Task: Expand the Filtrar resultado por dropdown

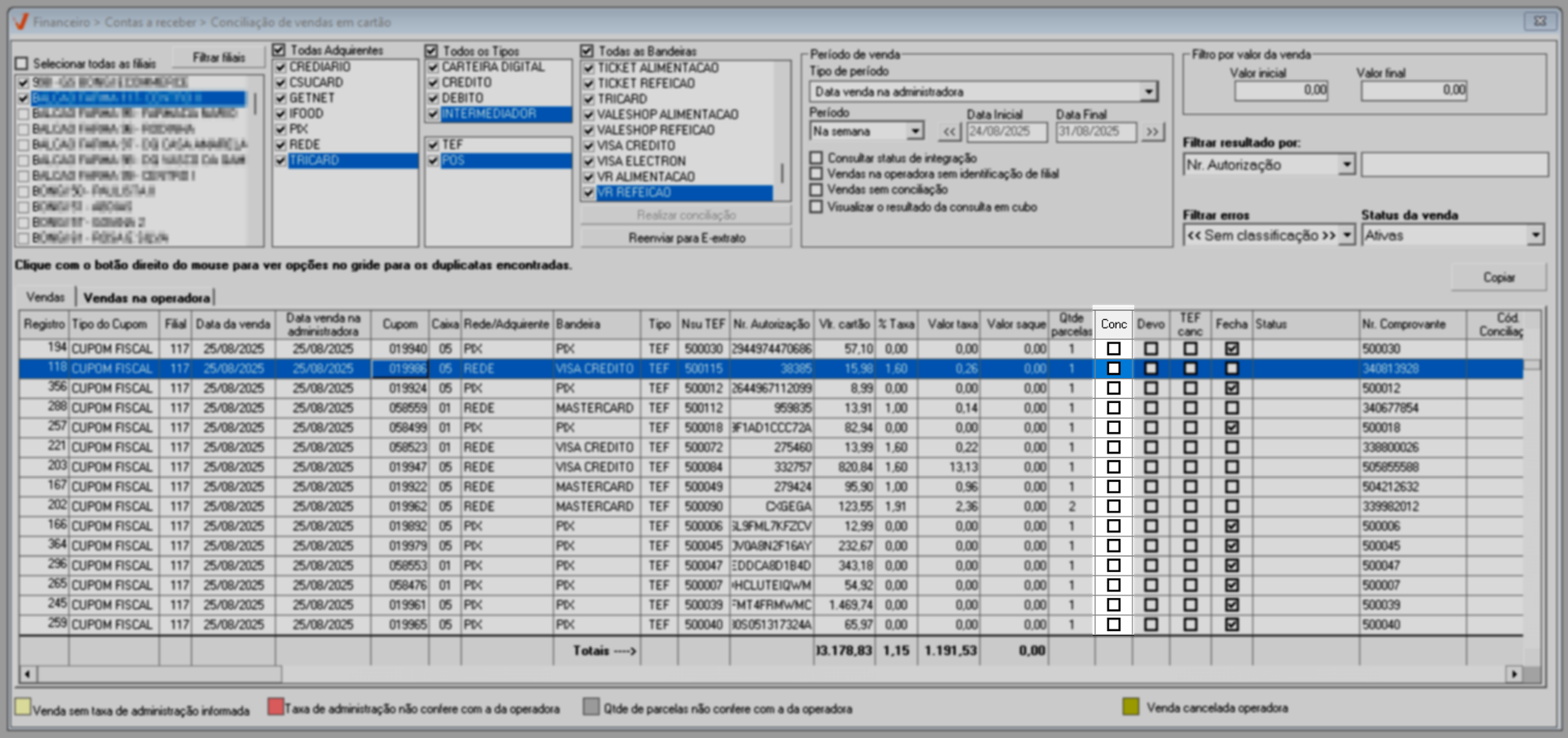Action: tap(1346, 165)
